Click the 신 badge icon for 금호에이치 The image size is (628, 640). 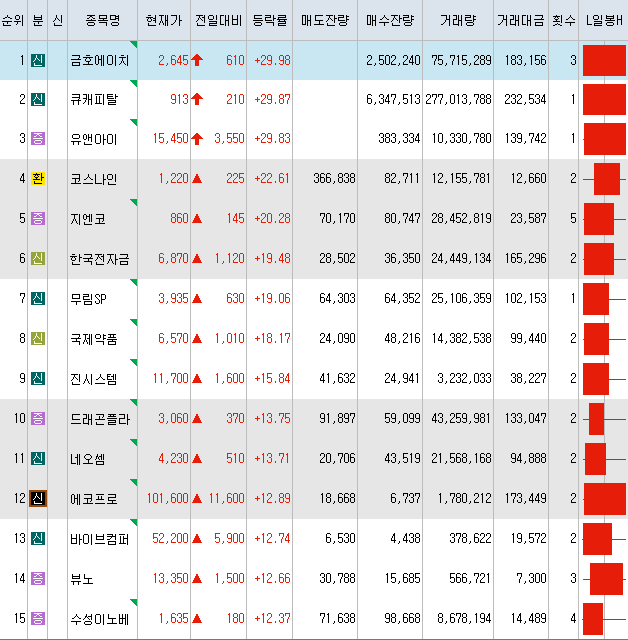(x=38, y=60)
